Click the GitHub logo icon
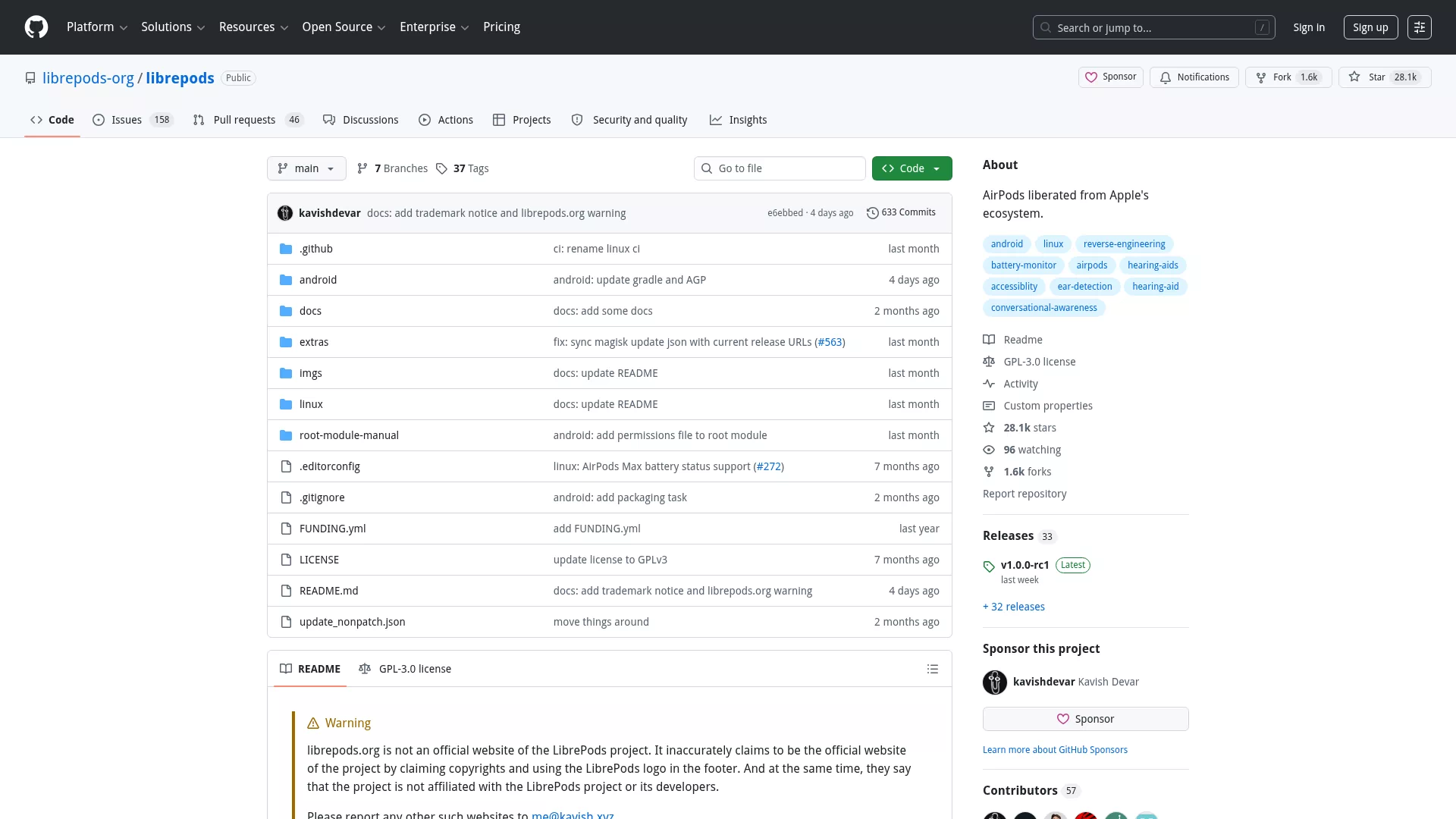1456x819 pixels. [36, 27]
